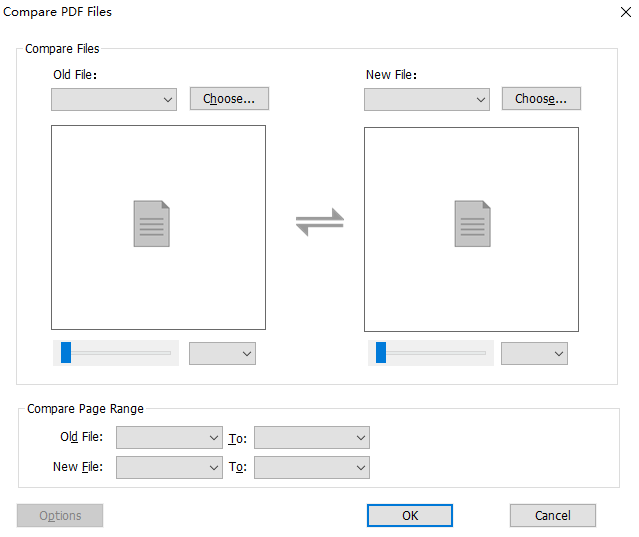Click the New File document placeholder icon
This screenshot has width=639, height=537.
tap(472, 223)
